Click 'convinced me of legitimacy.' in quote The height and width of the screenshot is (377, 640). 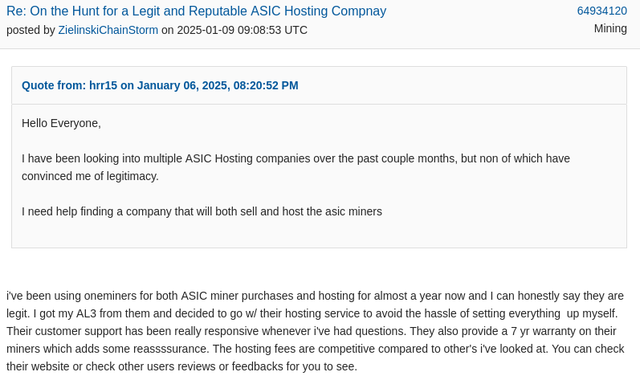[x=90, y=176]
